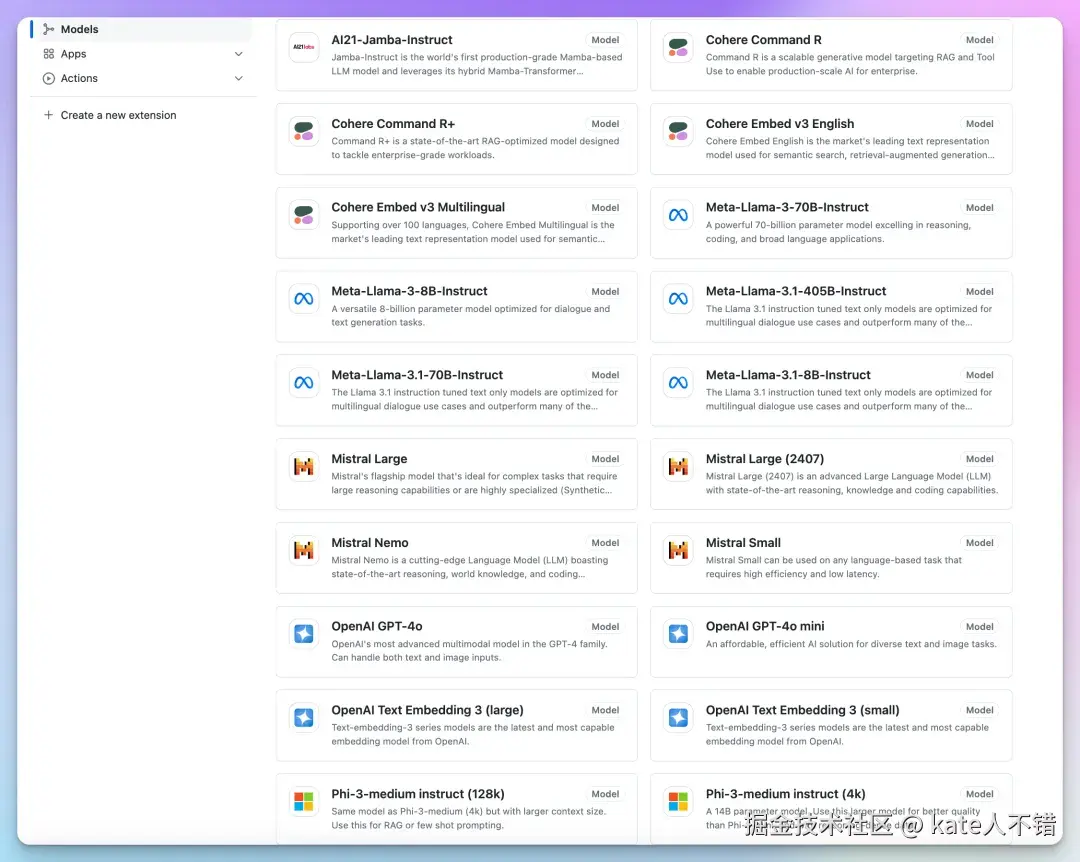Expand the Actions section chevron
Image resolution: width=1080 pixels, height=862 pixels.
coord(238,79)
